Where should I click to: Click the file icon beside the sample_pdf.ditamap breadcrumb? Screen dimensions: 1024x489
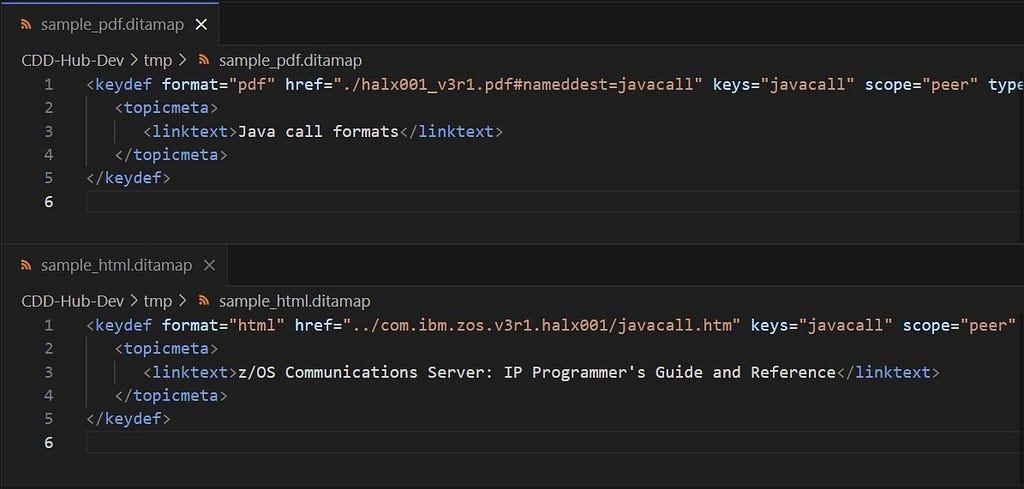tap(204, 61)
